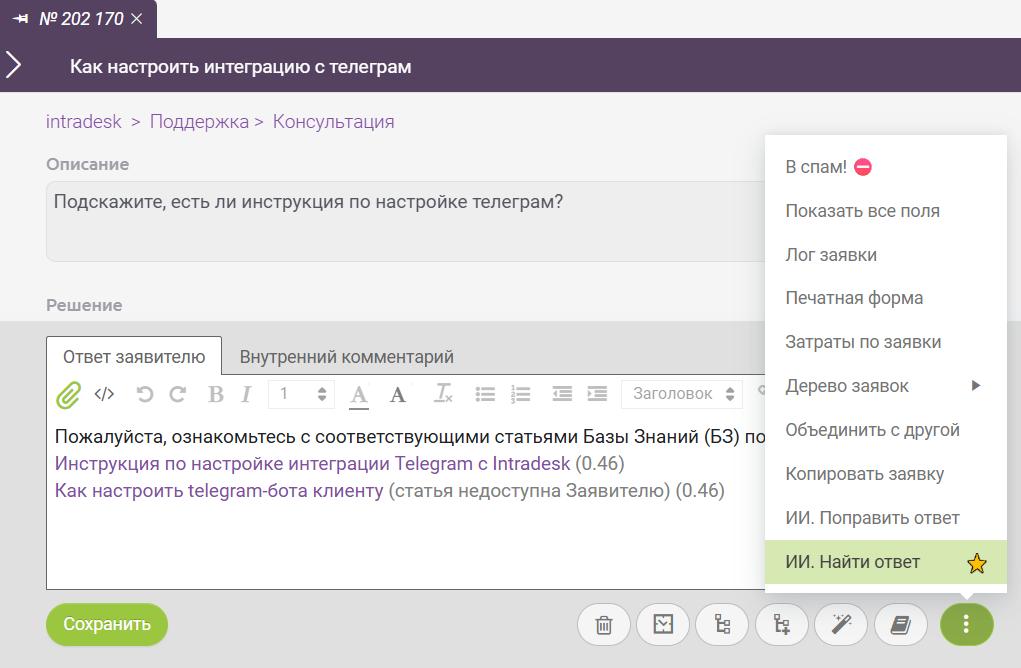Open the knowledge base book icon

(900, 625)
